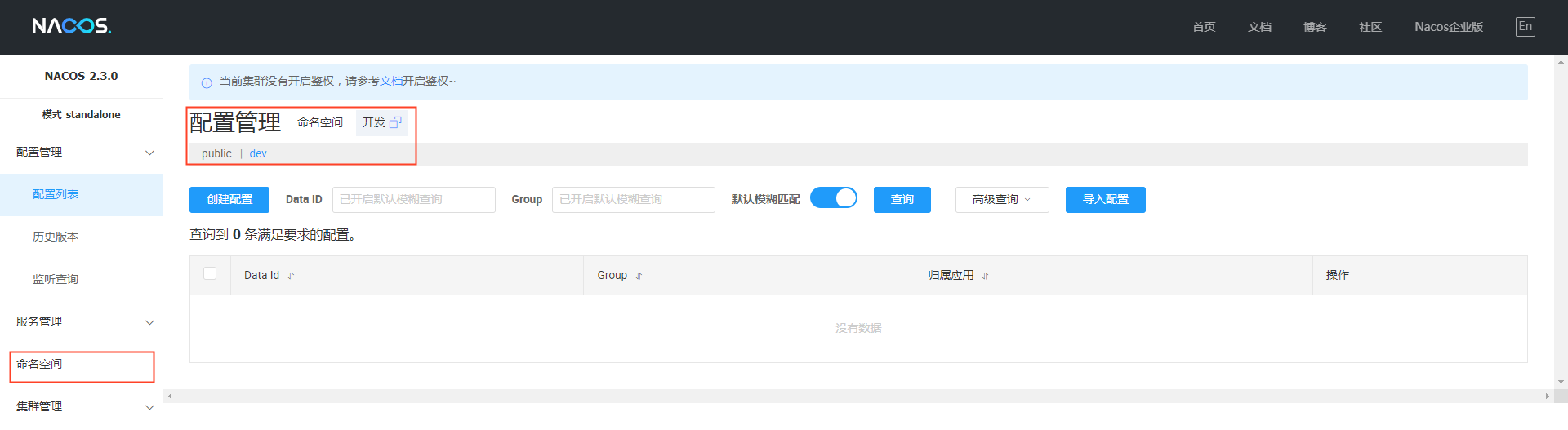Check the select-all checkbox in table header
Viewport: 1568px width, 430px height.
coord(210,274)
